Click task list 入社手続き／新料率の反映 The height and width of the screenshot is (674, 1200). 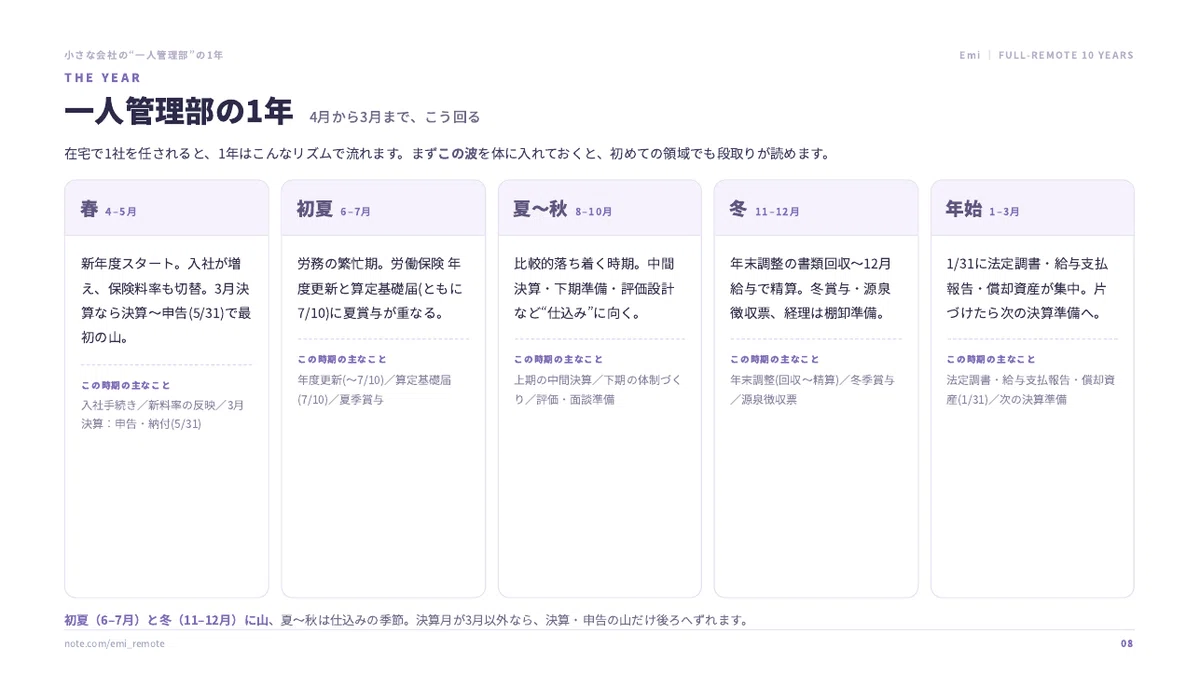(163, 414)
